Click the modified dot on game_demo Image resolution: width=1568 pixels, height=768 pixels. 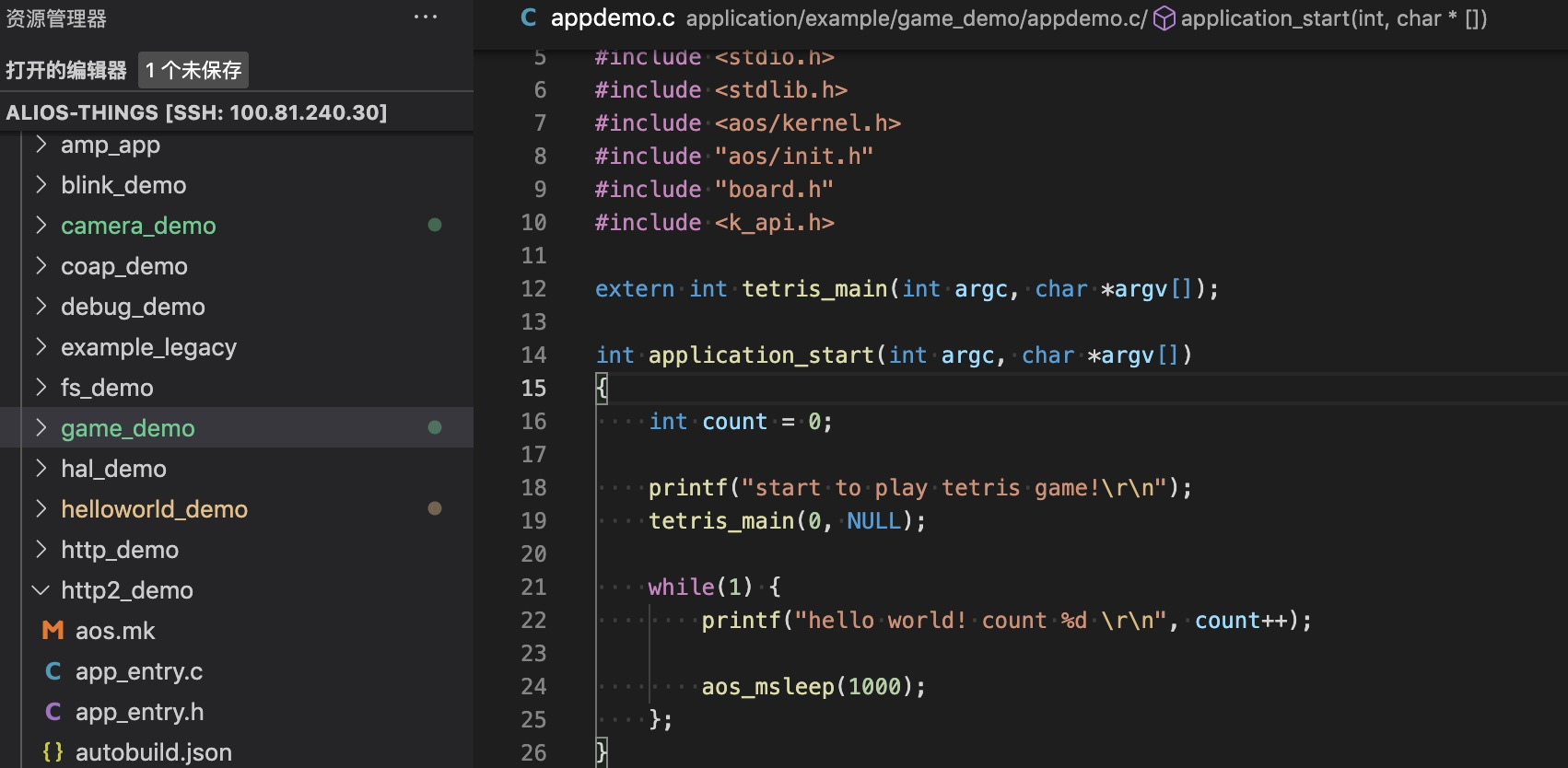coord(435,427)
